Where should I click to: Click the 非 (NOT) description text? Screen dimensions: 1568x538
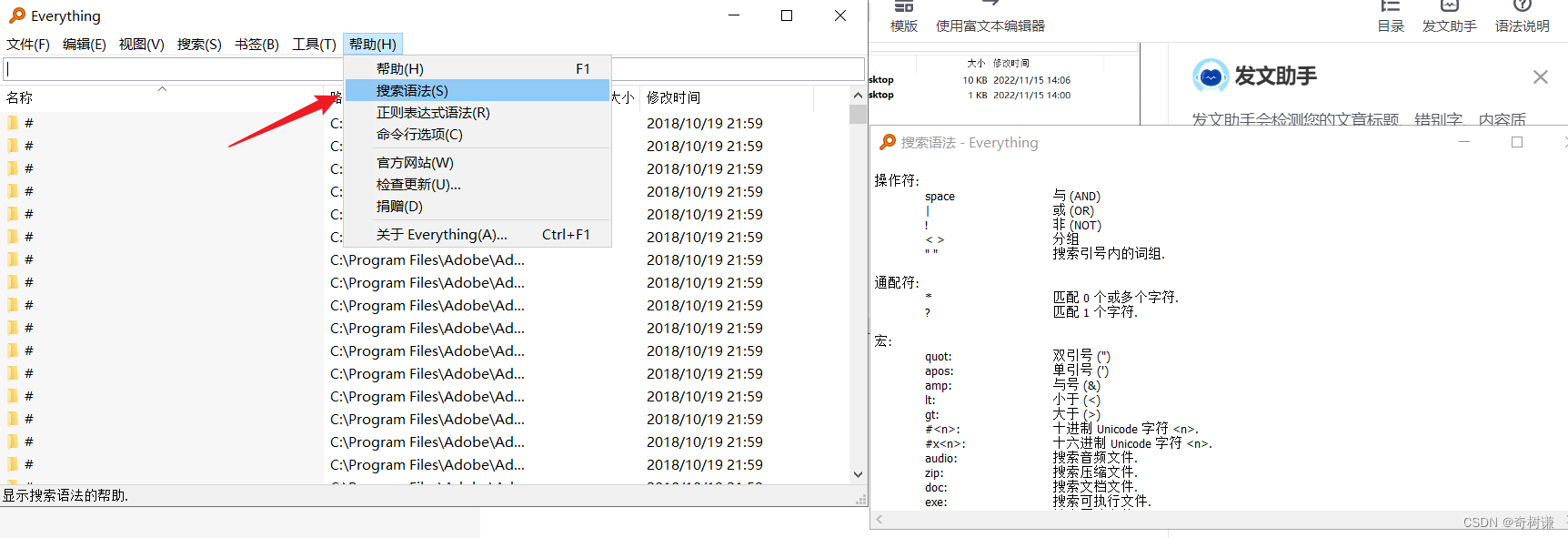[x=1077, y=225]
